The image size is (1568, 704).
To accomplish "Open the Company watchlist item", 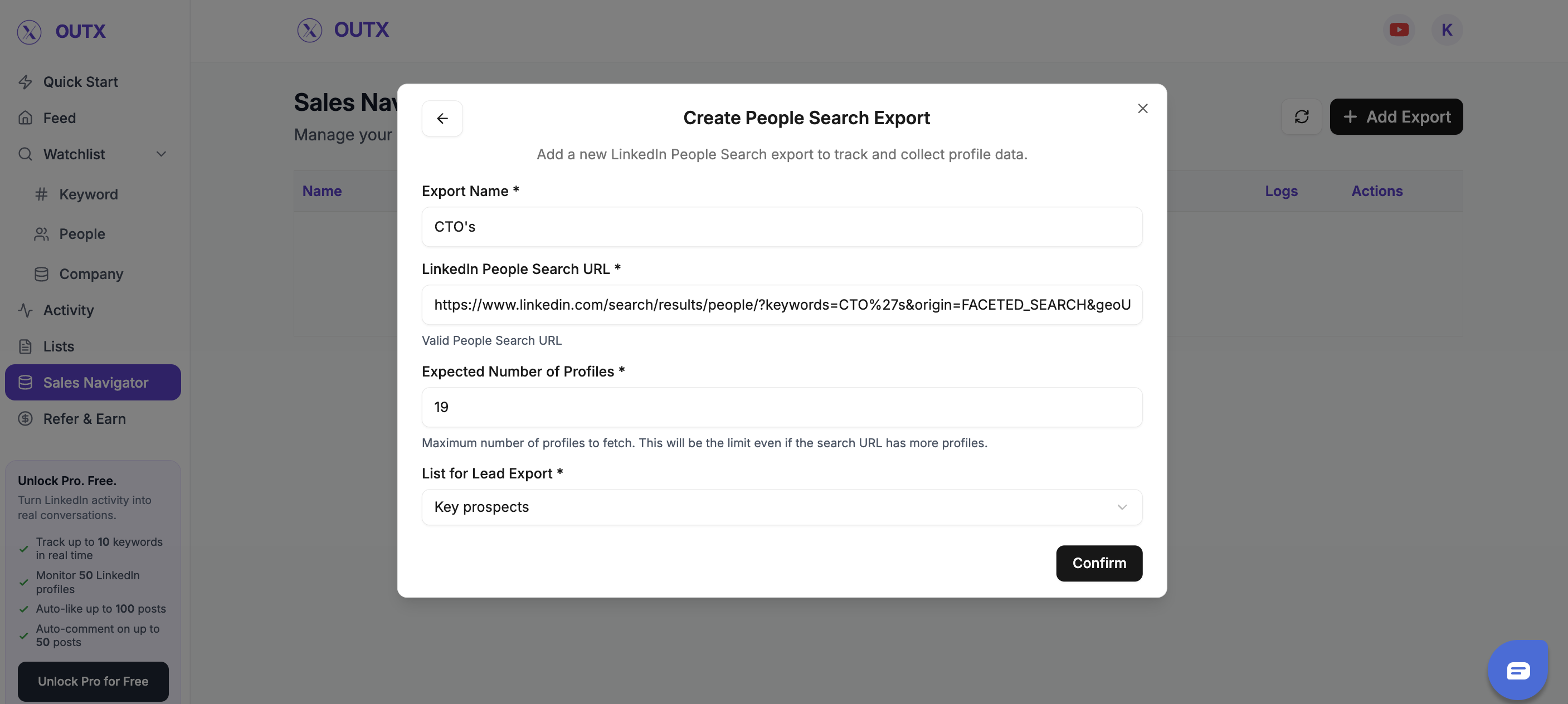I will 91,274.
